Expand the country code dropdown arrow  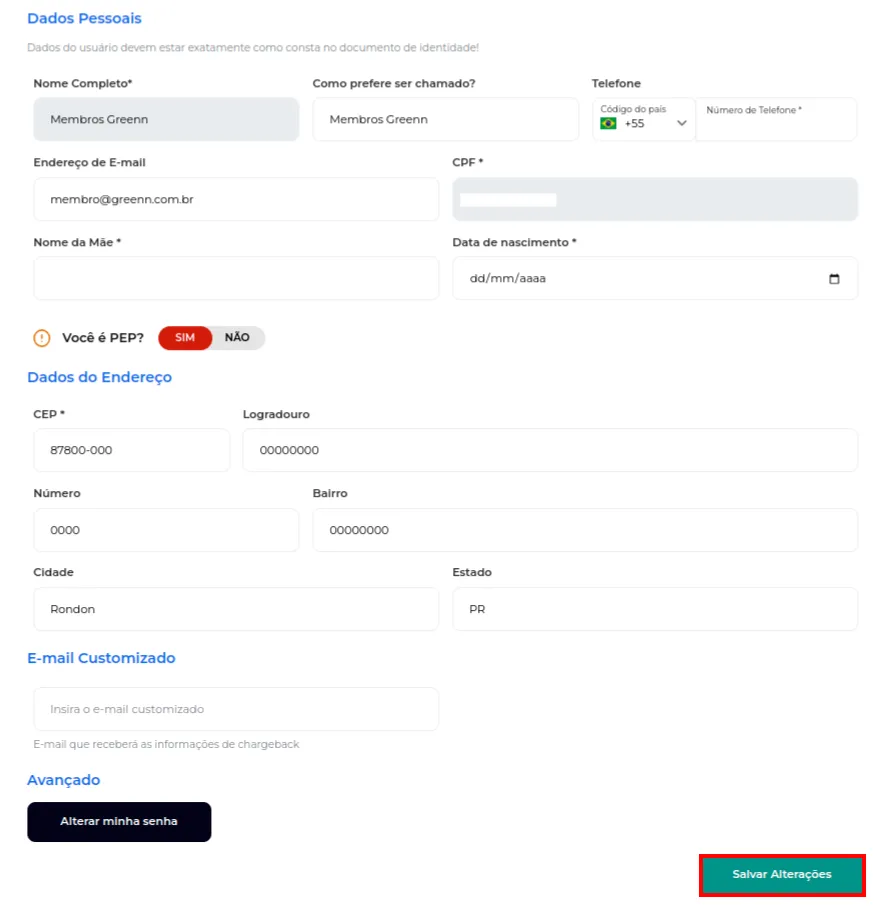click(x=682, y=123)
